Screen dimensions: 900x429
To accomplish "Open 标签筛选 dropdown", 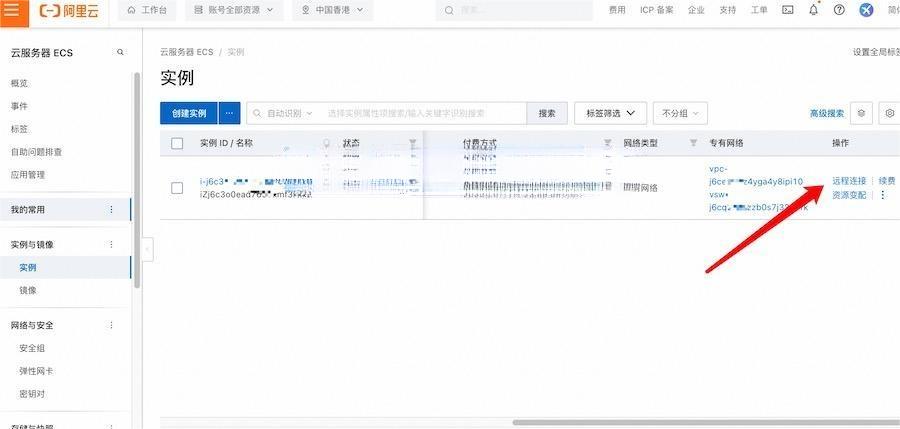I will tap(611, 113).
